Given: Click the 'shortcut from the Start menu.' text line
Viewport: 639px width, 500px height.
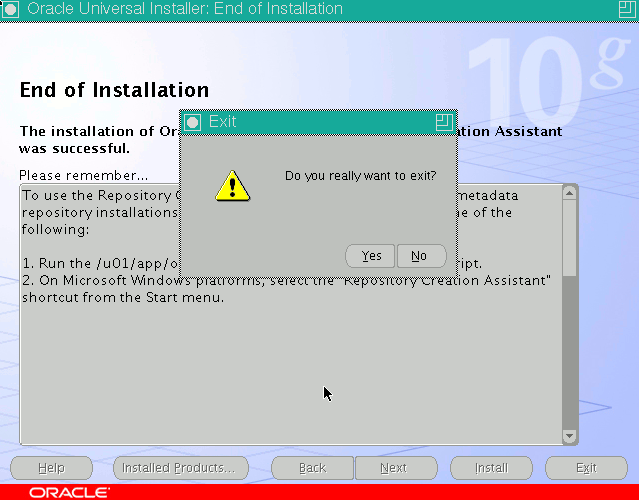Looking at the screenshot, I should tap(123, 297).
